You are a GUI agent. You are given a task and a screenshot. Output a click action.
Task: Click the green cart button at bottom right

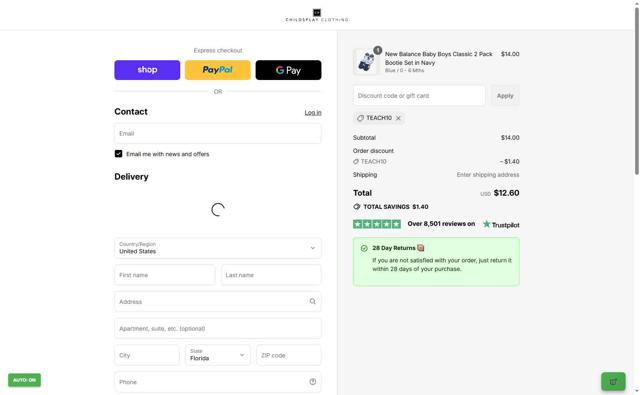613,382
